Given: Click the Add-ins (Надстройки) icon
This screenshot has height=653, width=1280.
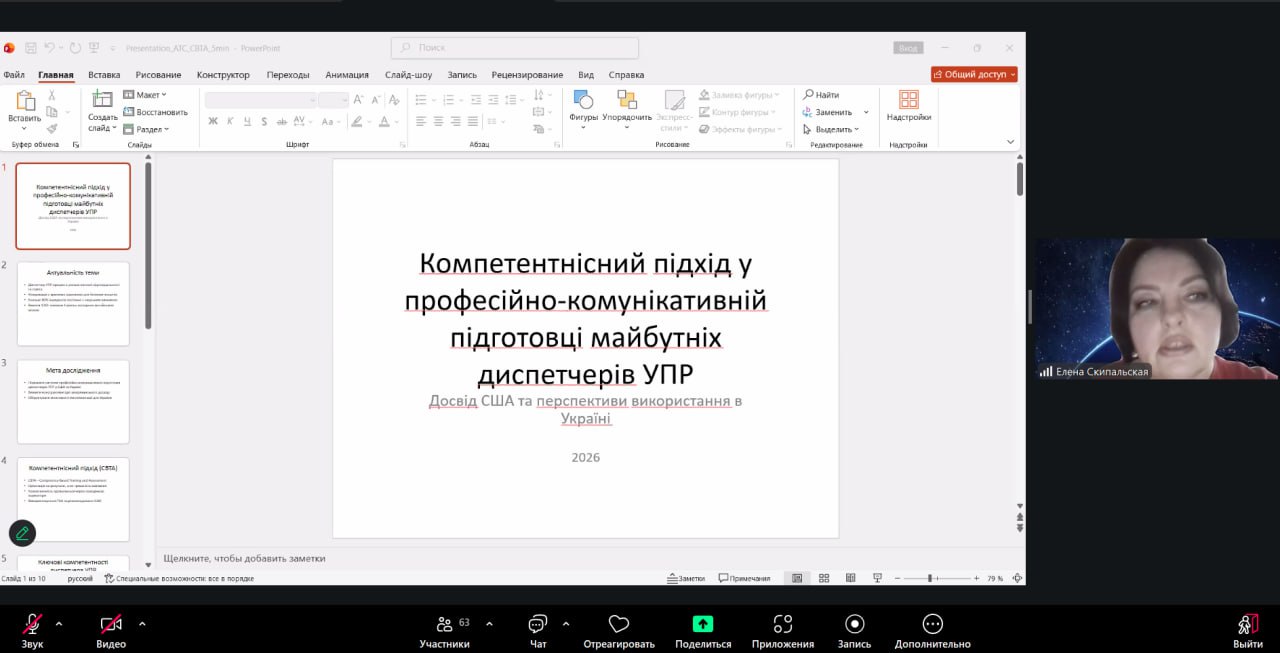Looking at the screenshot, I should tap(908, 100).
